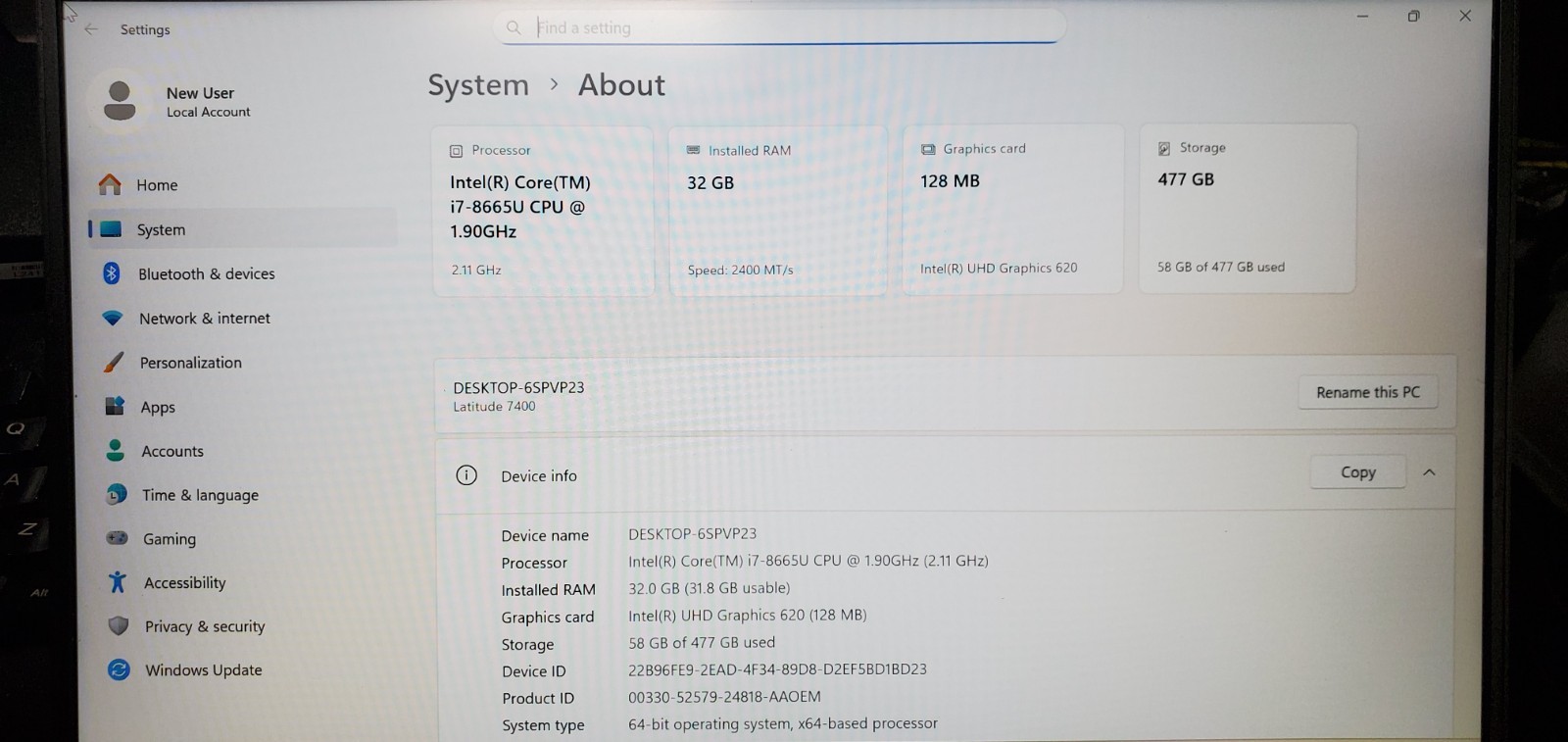Image resolution: width=1568 pixels, height=742 pixels.
Task: Click the 128 MB graphics value
Action: 950,181
